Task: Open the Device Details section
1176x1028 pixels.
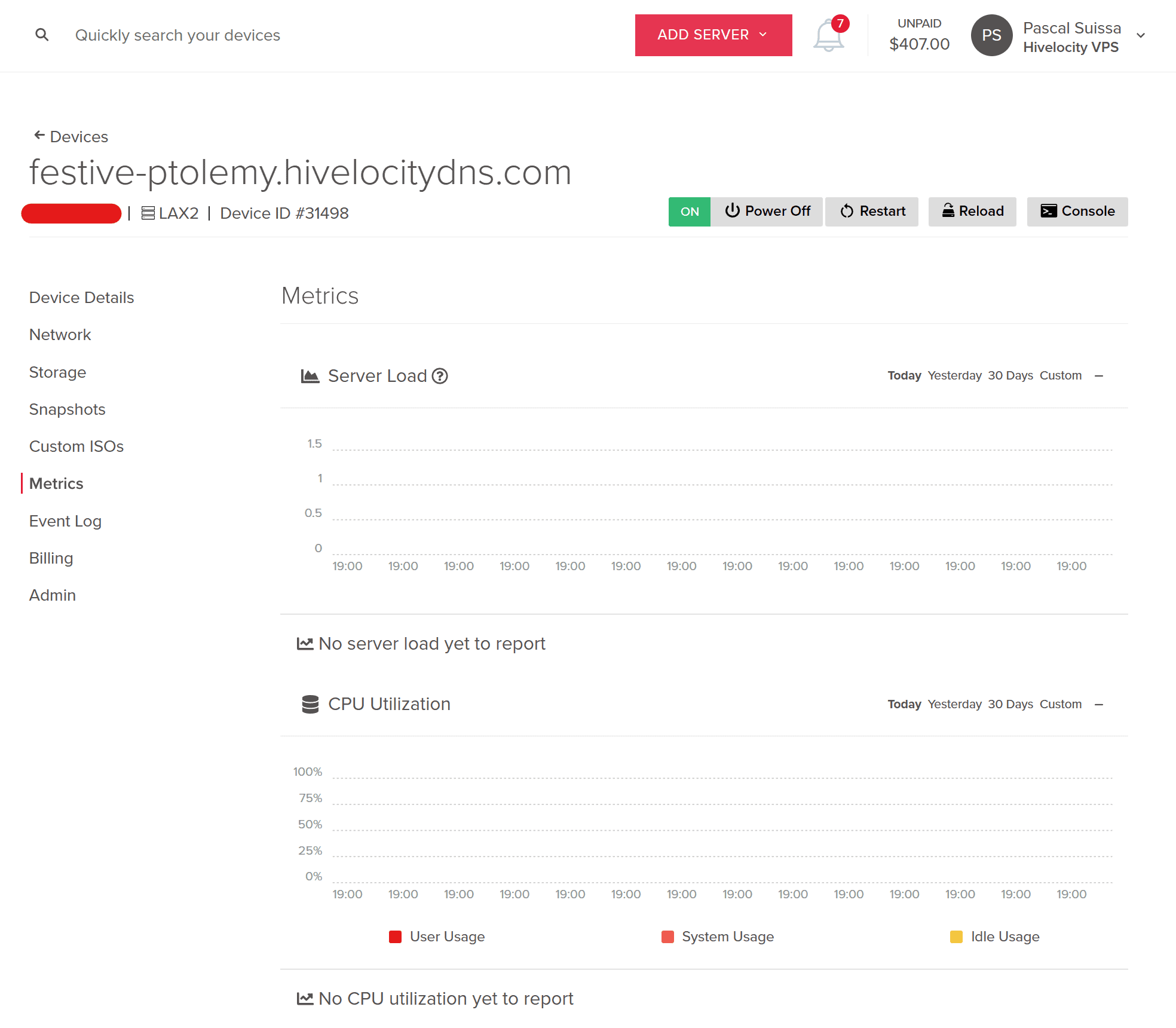Action: coord(81,297)
